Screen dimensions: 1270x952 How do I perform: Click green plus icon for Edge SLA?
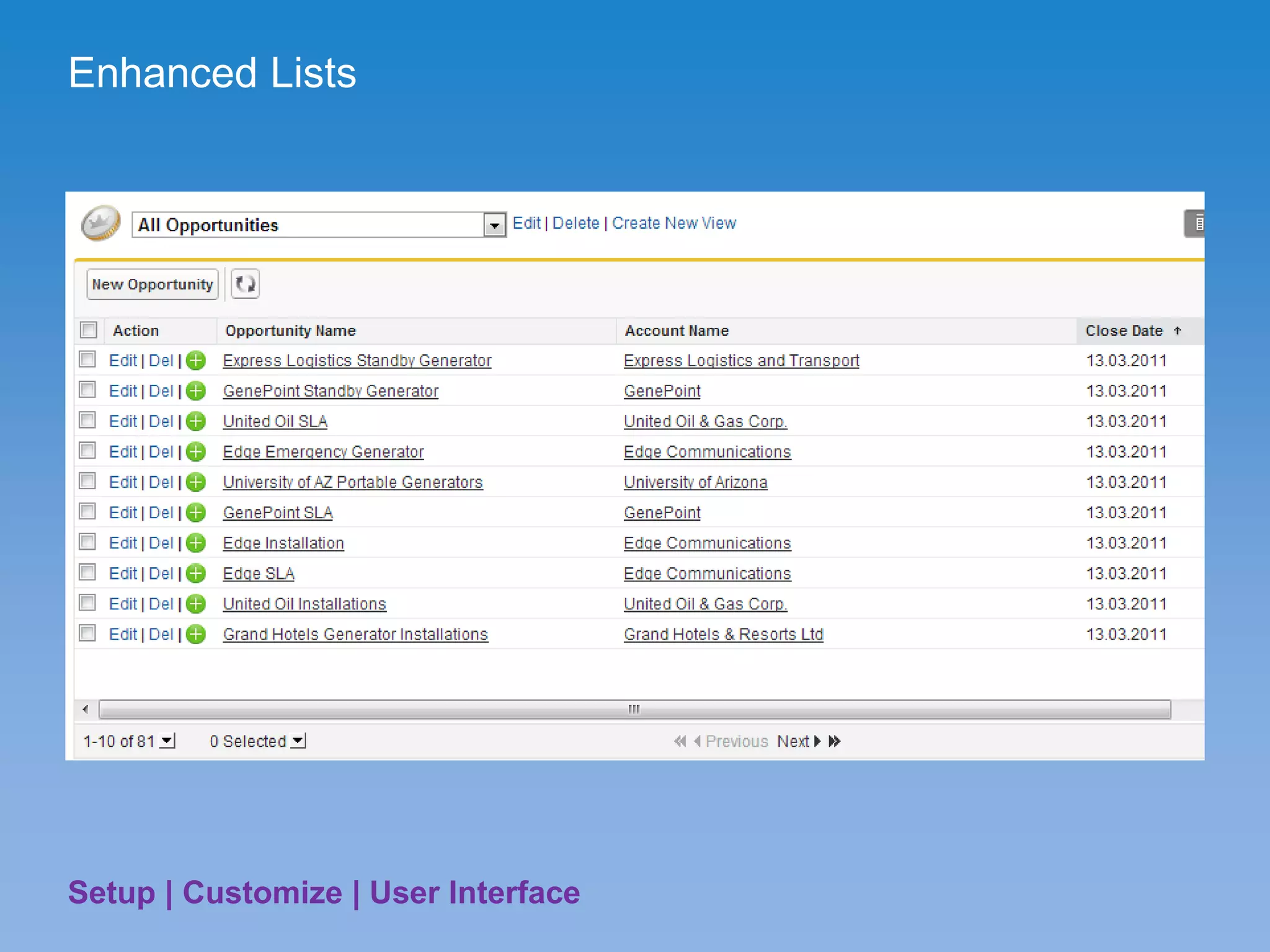196,573
